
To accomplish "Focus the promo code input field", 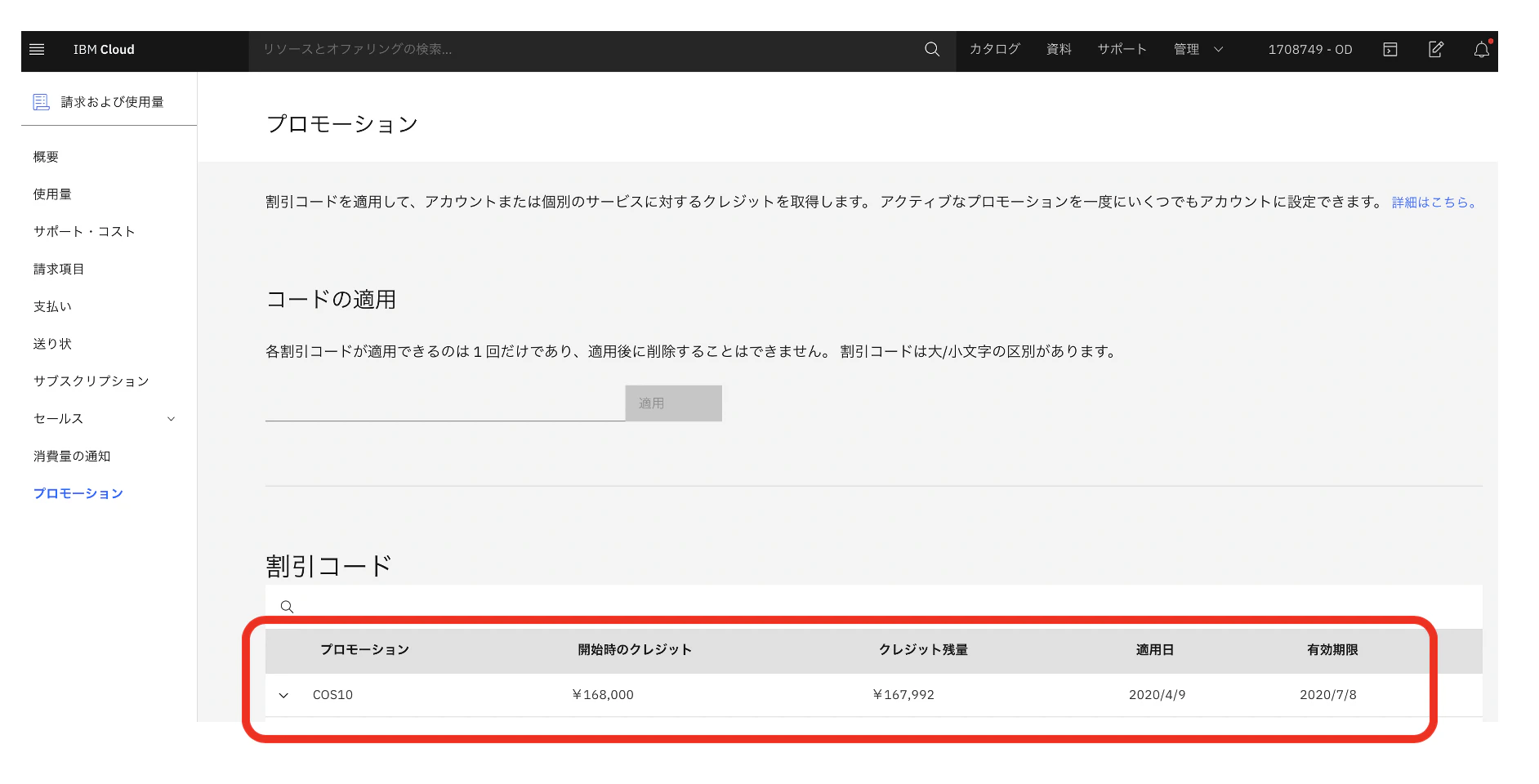I will tap(445, 403).
